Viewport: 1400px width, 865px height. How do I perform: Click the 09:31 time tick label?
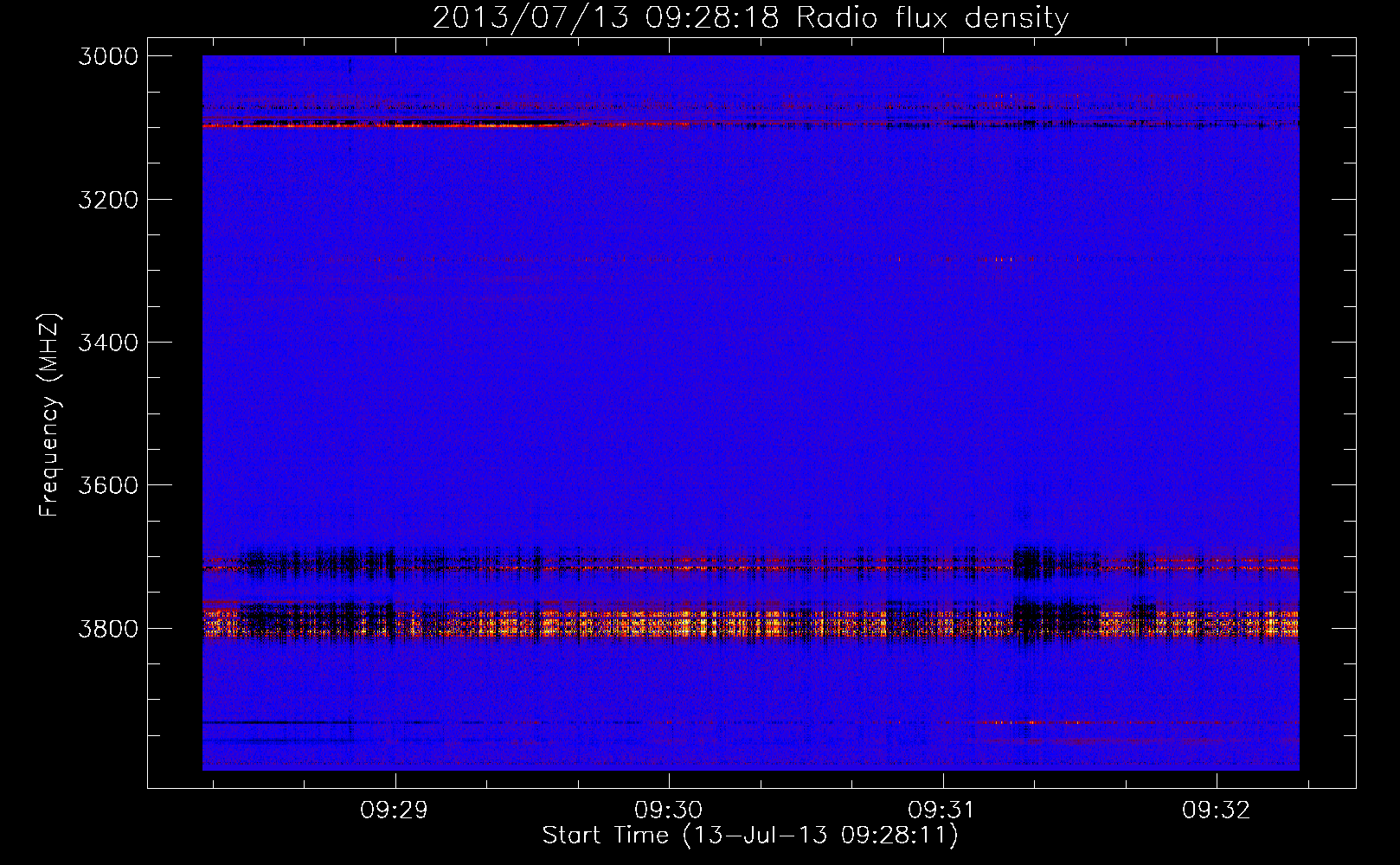941,810
